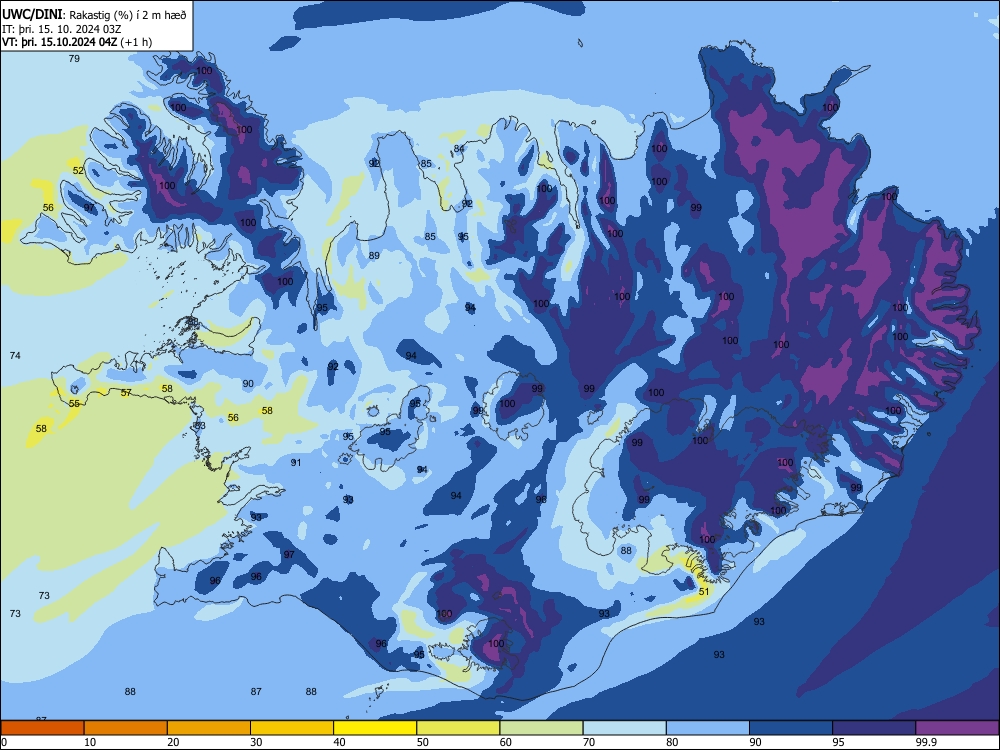This screenshot has height=750, width=1000.
Task: Click the legend tick label '70'
Action: [x=589, y=742]
